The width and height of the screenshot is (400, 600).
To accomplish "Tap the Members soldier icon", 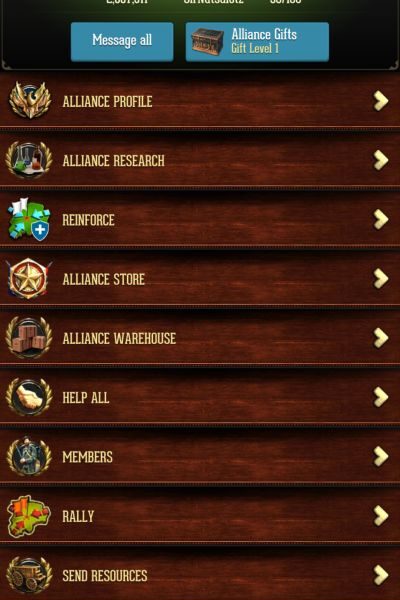I will [x=29, y=456].
